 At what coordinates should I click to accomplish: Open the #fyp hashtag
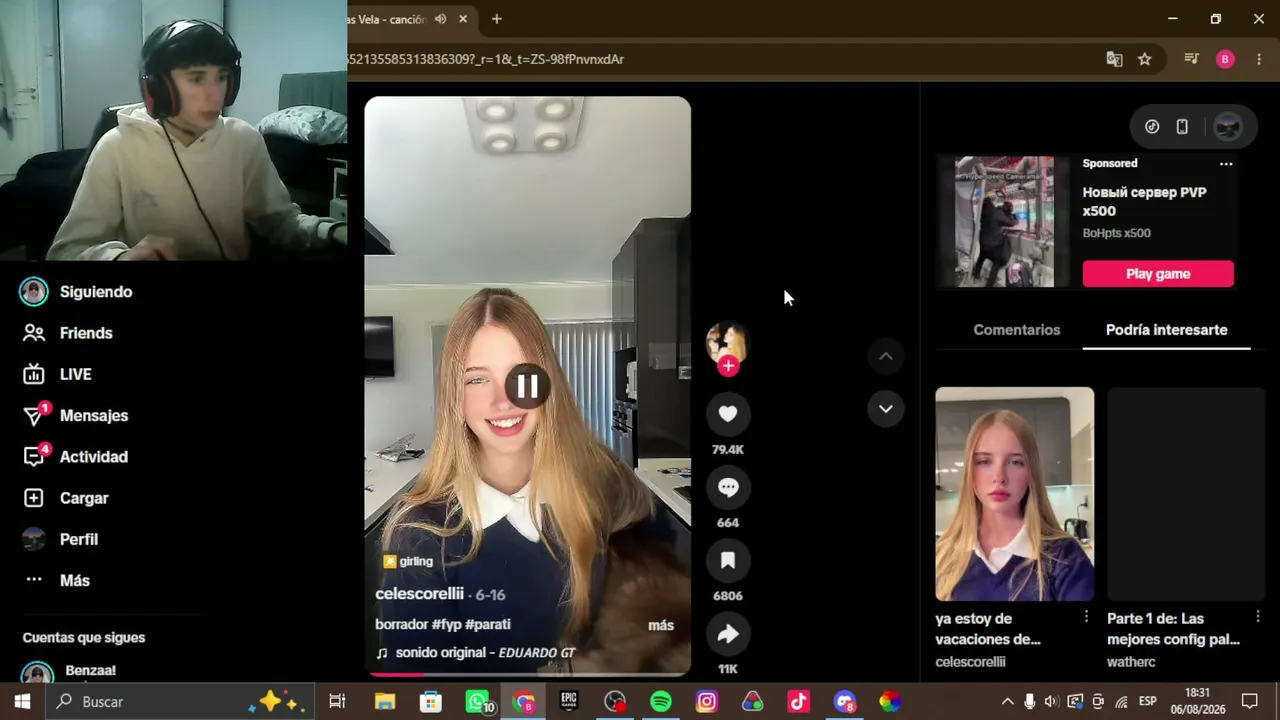pyautogui.click(x=448, y=624)
